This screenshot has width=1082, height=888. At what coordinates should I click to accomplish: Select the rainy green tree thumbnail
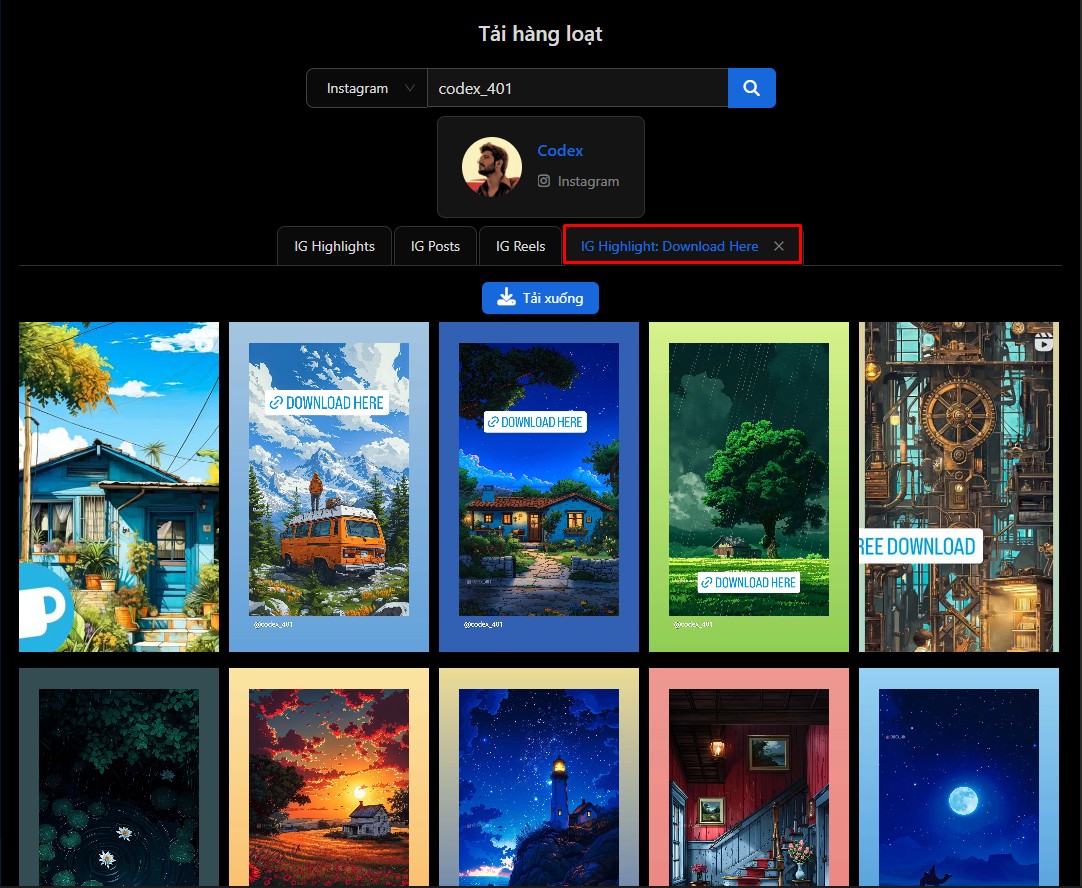[749, 487]
